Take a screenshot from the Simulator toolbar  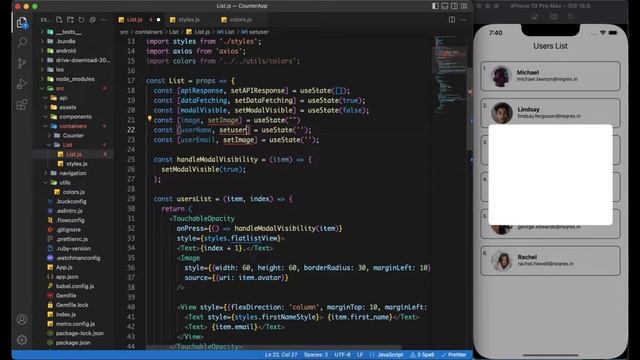[x=553, y=16]
